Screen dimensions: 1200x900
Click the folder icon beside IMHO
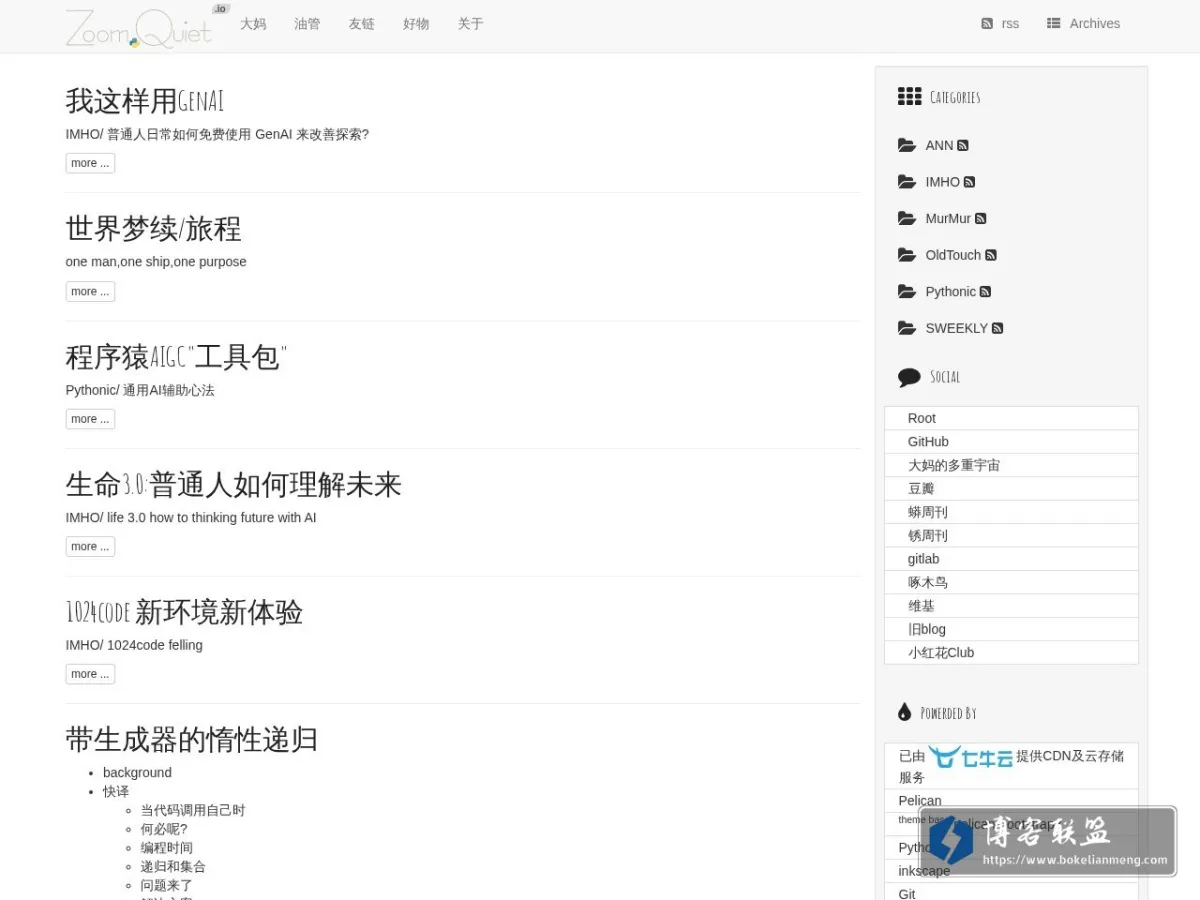(x=907, y=182)
